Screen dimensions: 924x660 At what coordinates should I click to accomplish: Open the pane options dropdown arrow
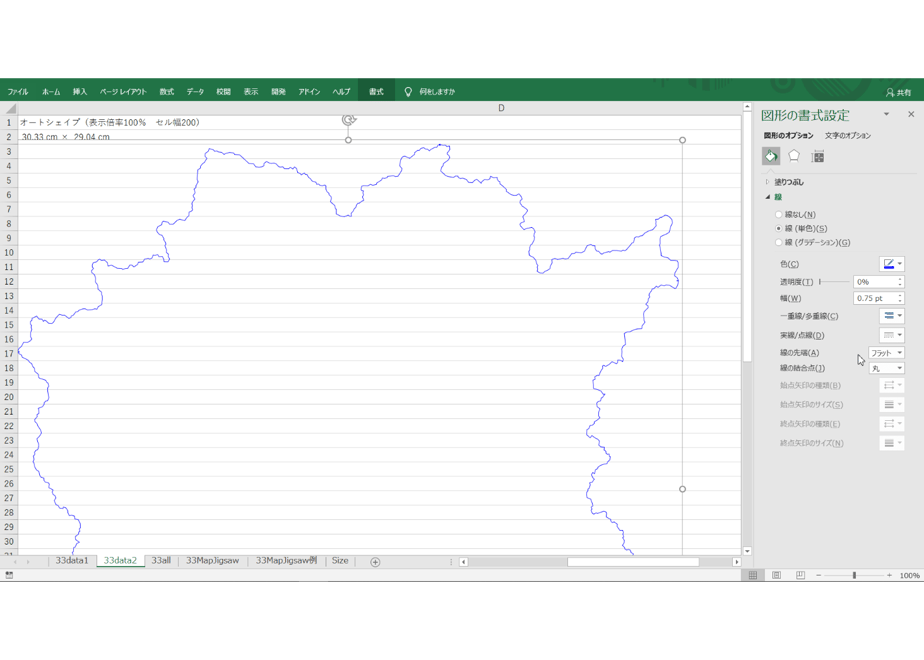[x=886, y=114]
